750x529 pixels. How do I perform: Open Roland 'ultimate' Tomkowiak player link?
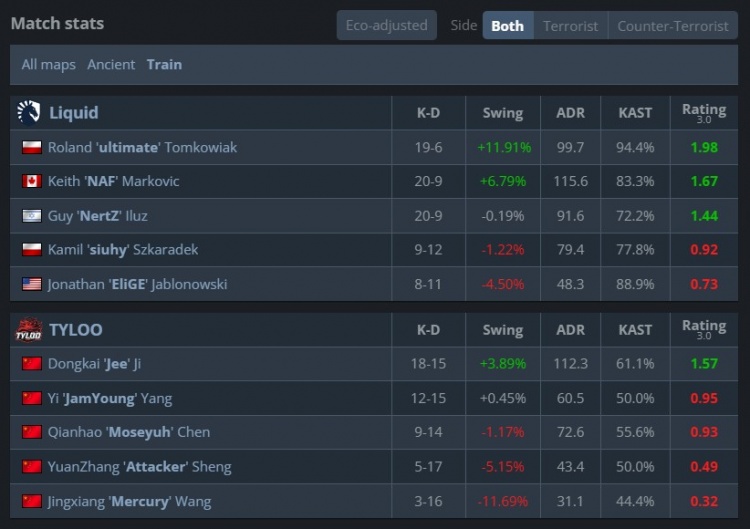click(x=142, y=148)
